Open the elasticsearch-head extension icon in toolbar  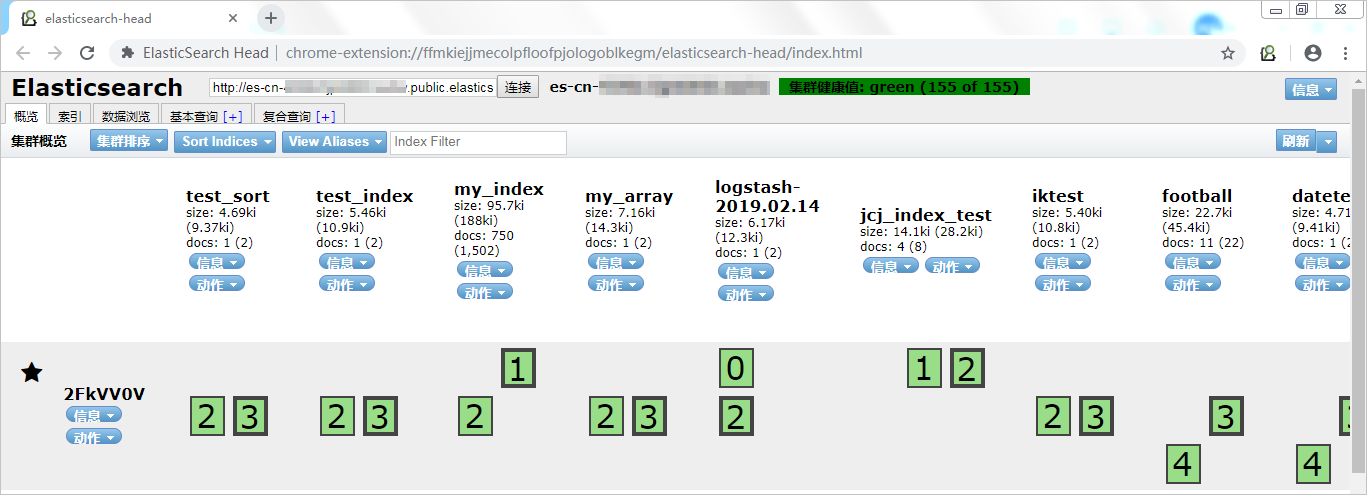[x=1268, y=53]
